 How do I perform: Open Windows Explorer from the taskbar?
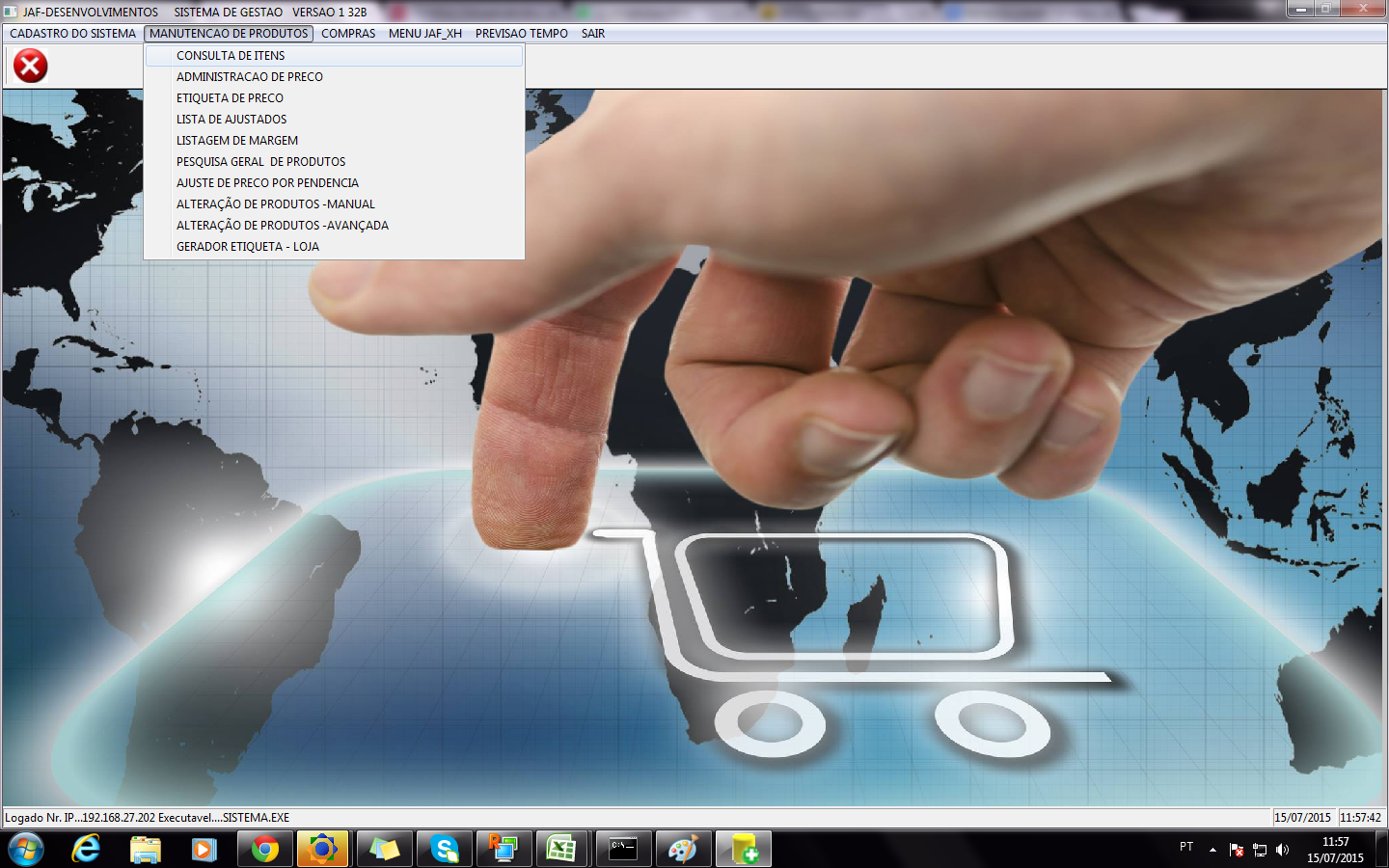pos(146,850)
